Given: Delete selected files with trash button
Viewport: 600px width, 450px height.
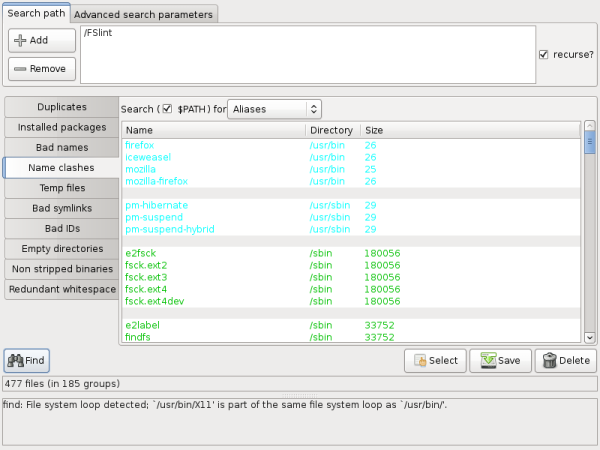Looking at the screenshot, I should point(565,360).
